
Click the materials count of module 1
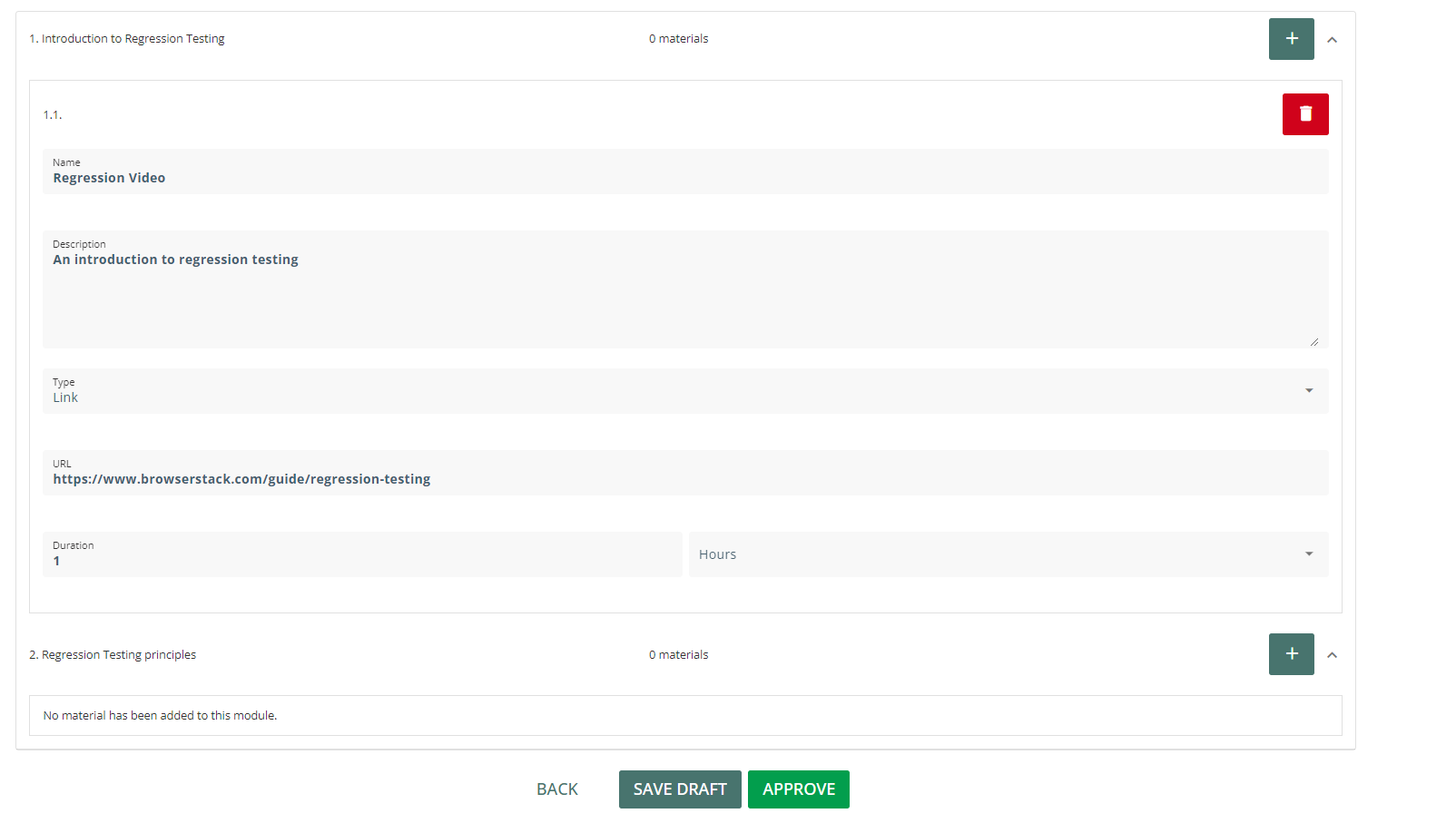[x=678, y=39]
